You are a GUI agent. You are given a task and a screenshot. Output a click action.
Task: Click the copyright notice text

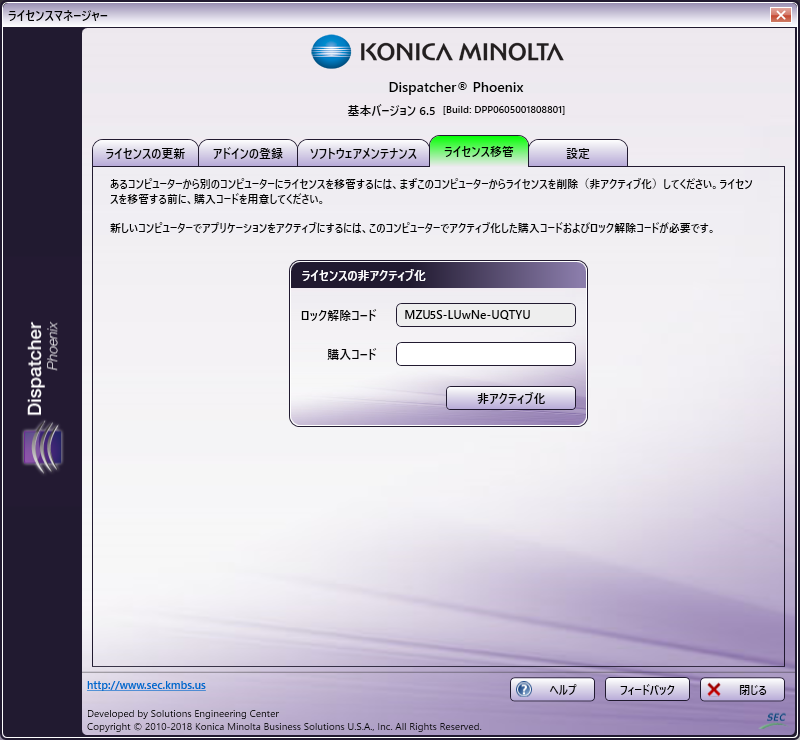[284, 726]
